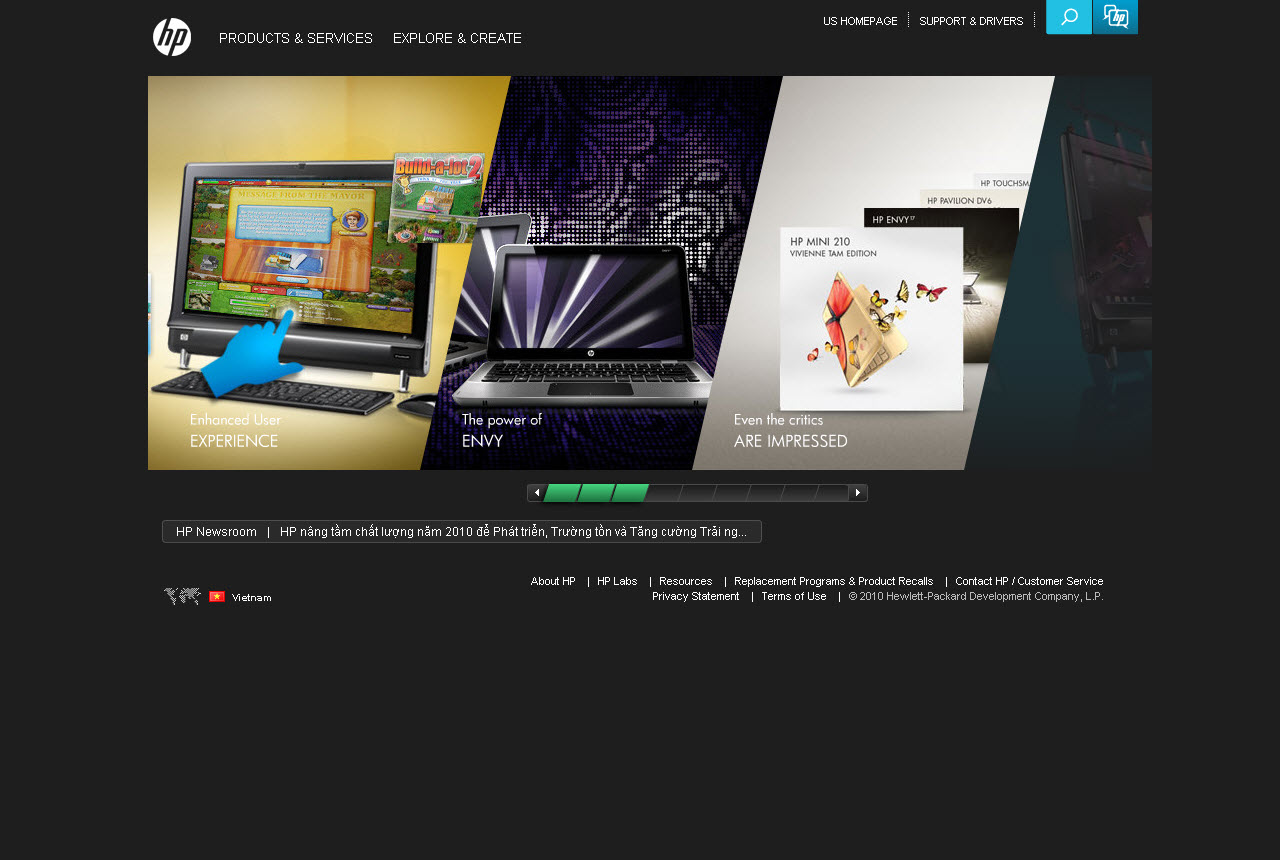This screenshot has height=860, width=1280.
Task: Open Support & Drivers link
Action: [x=971, y=21]
